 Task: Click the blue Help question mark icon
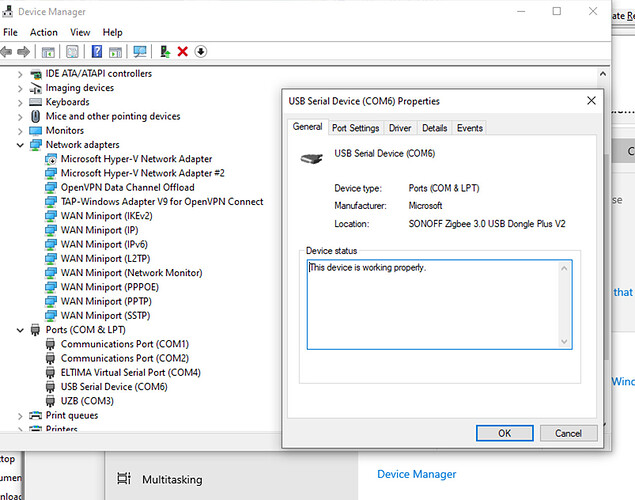[x=97, y=51]
